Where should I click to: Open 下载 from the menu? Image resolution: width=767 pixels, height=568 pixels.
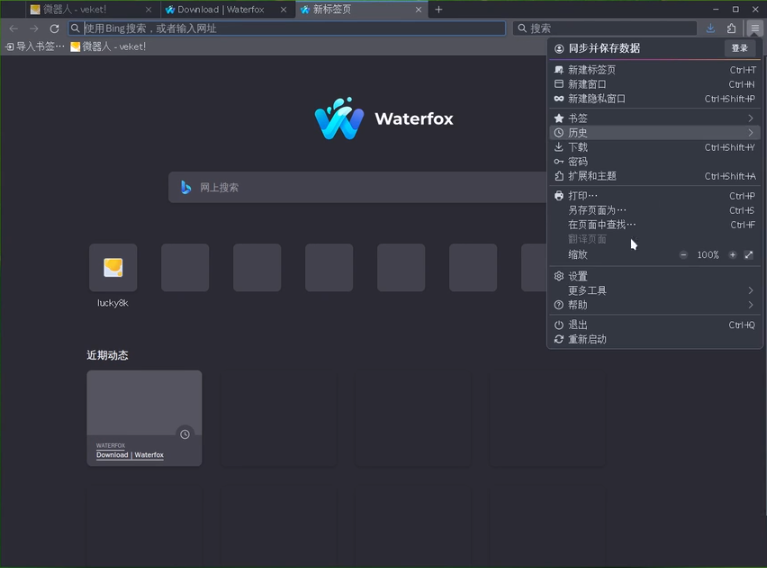pos(654,147)
